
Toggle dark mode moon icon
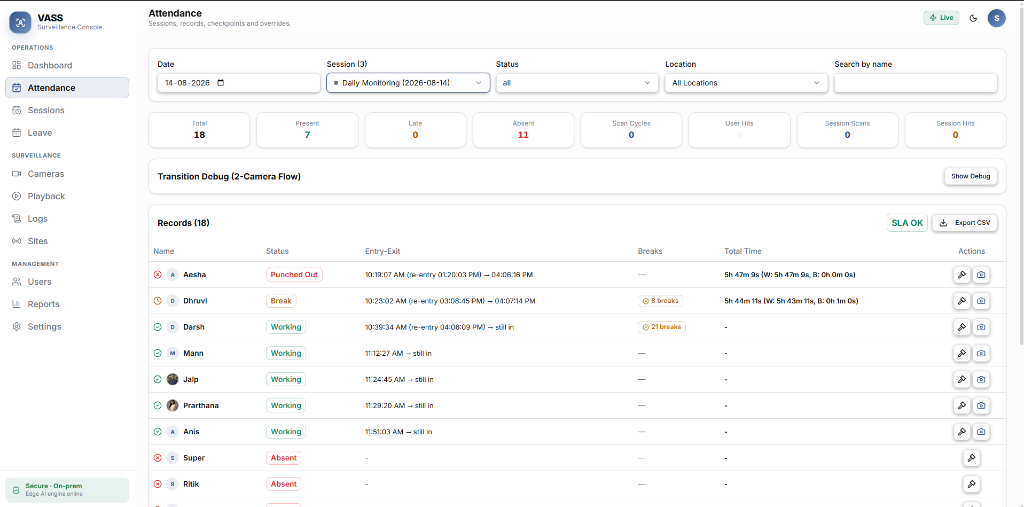pyautogui.click(x=973, y=18)
